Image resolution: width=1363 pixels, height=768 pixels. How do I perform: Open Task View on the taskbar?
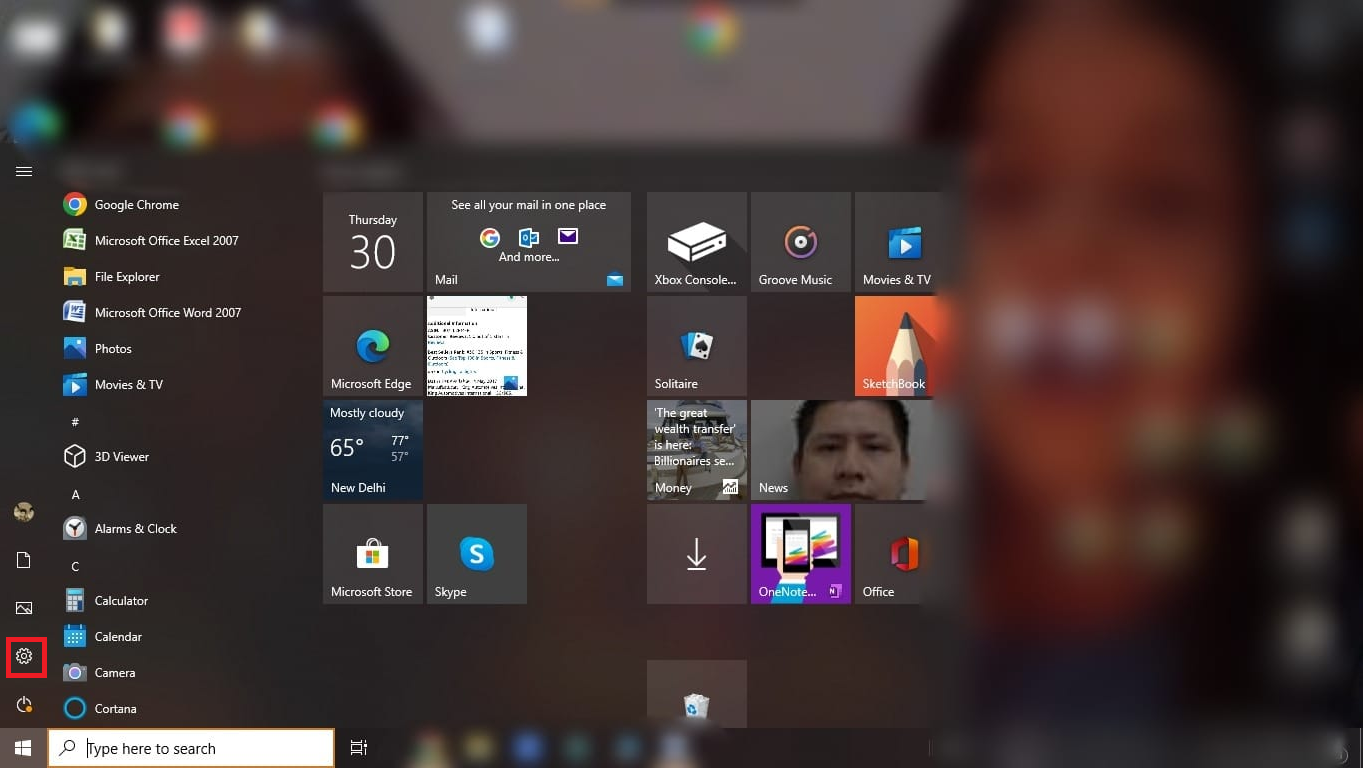tap(358, 748)
